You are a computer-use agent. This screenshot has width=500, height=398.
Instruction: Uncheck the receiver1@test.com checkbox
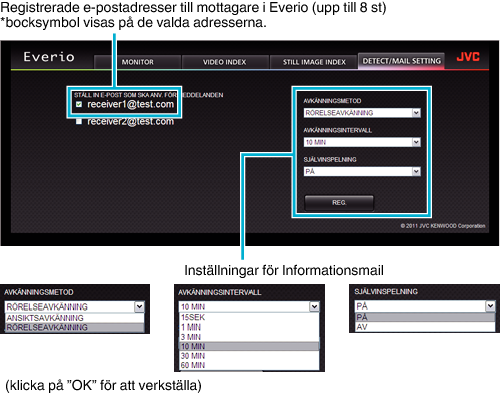79,104
